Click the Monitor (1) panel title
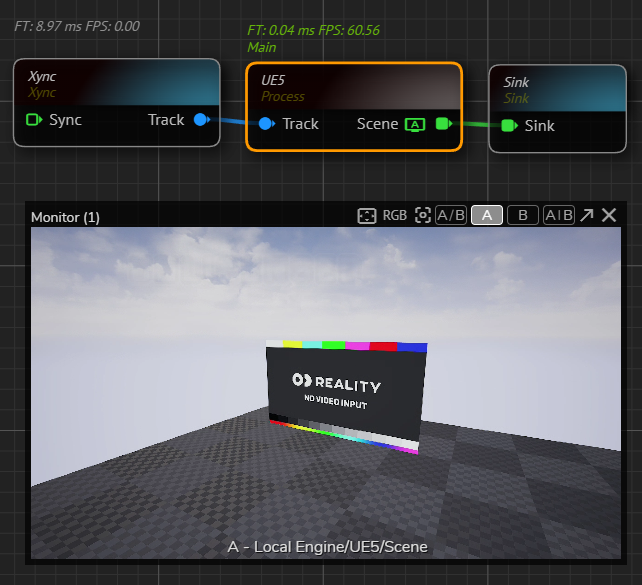Viewport: 642px width, 585px height. pyautogui.click(x=66, y=217)
